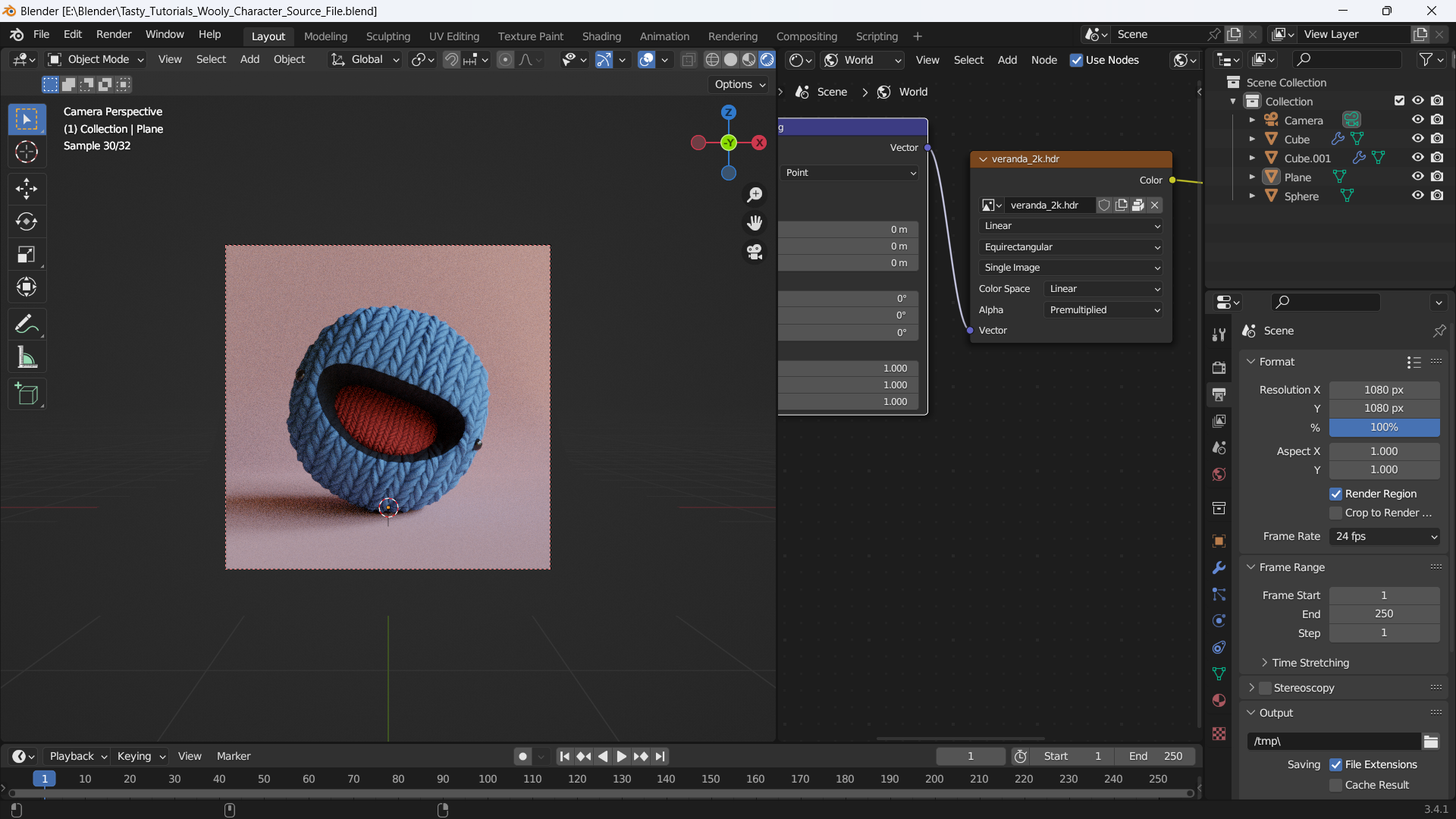Click the /tmp\ output path field
Screen dimensions: 1456x819
click(1335, 741)
